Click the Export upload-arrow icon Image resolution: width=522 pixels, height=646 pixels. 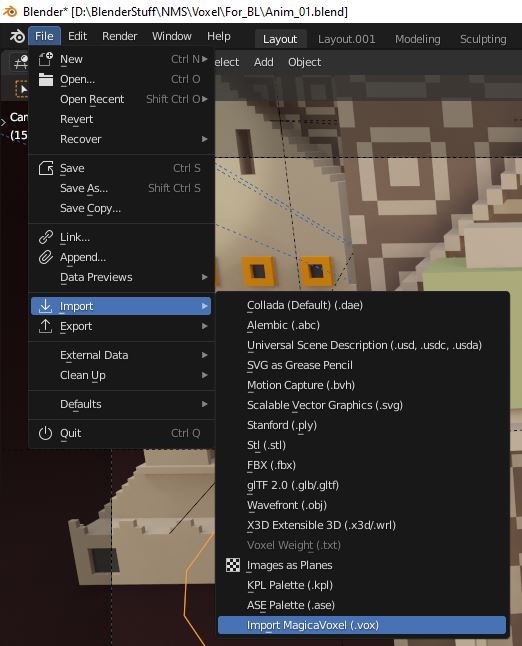[45, 326]
